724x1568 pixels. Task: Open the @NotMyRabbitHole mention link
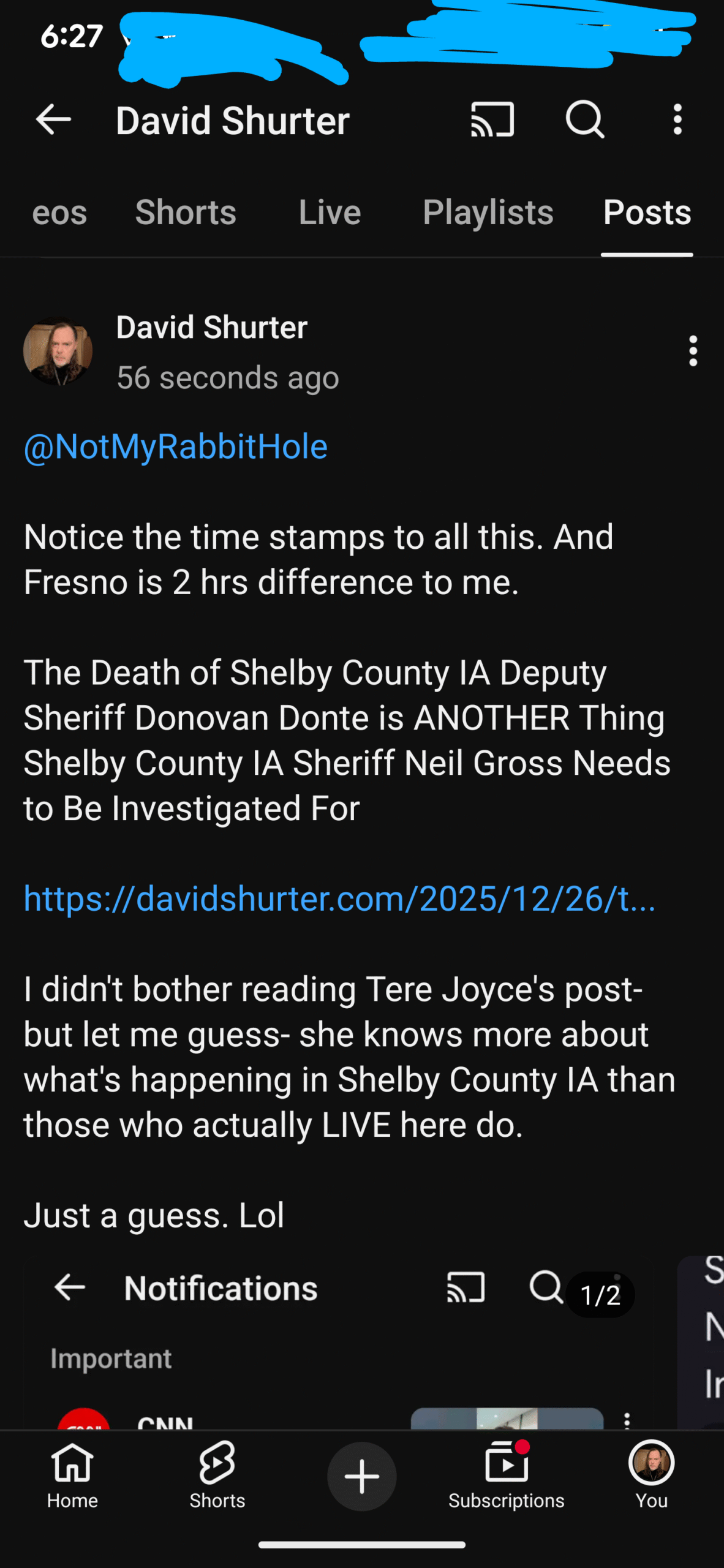(x=176, y=447)
